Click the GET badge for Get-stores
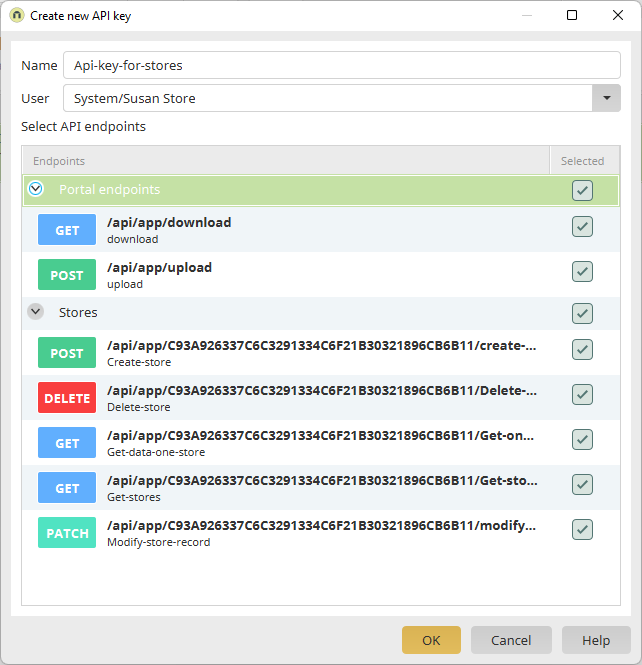 tap(67, 488)
